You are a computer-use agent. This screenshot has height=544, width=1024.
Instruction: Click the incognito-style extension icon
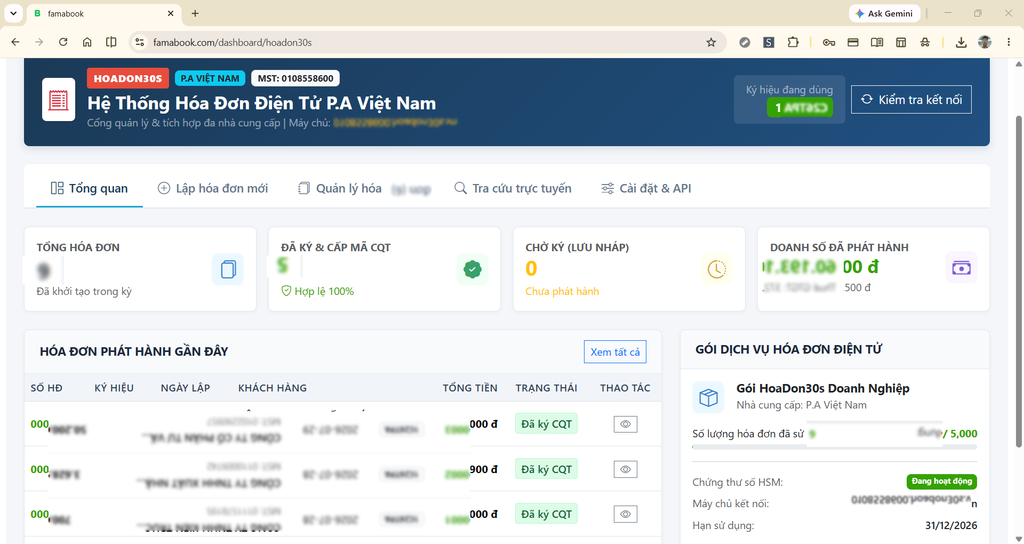tap(925, 42)
